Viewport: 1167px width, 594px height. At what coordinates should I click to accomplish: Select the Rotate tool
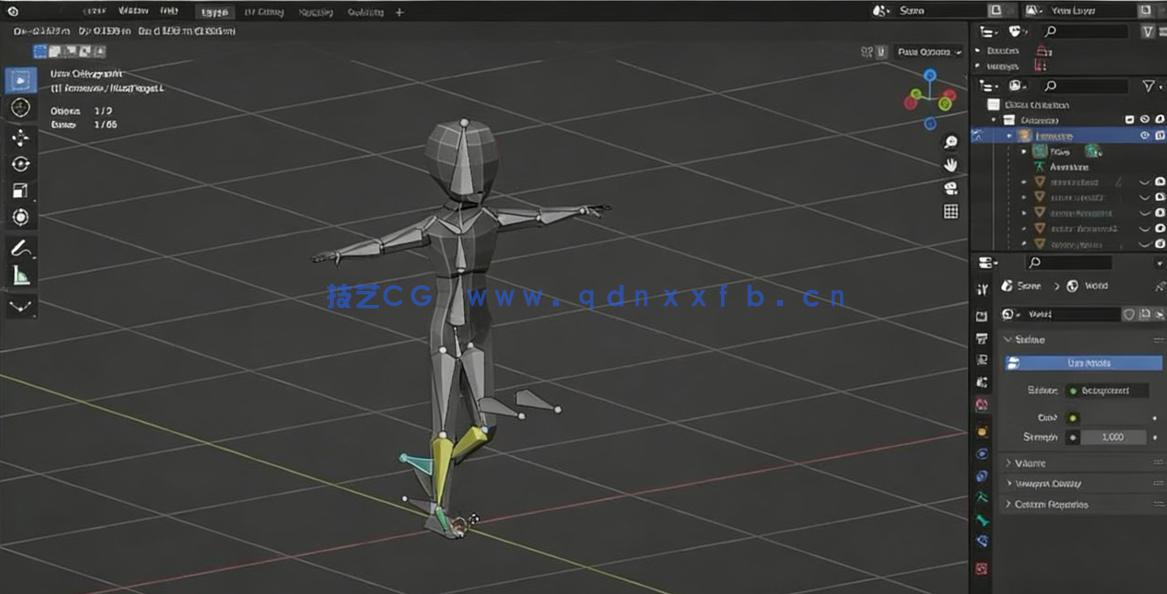click(x=21, y=162)
